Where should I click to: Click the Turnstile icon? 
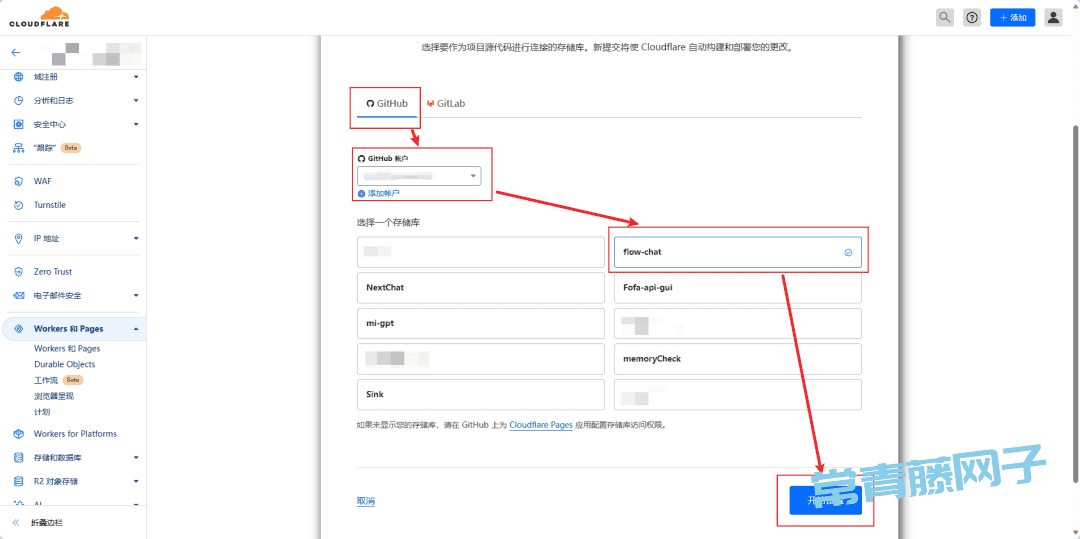tap(19, 205)
